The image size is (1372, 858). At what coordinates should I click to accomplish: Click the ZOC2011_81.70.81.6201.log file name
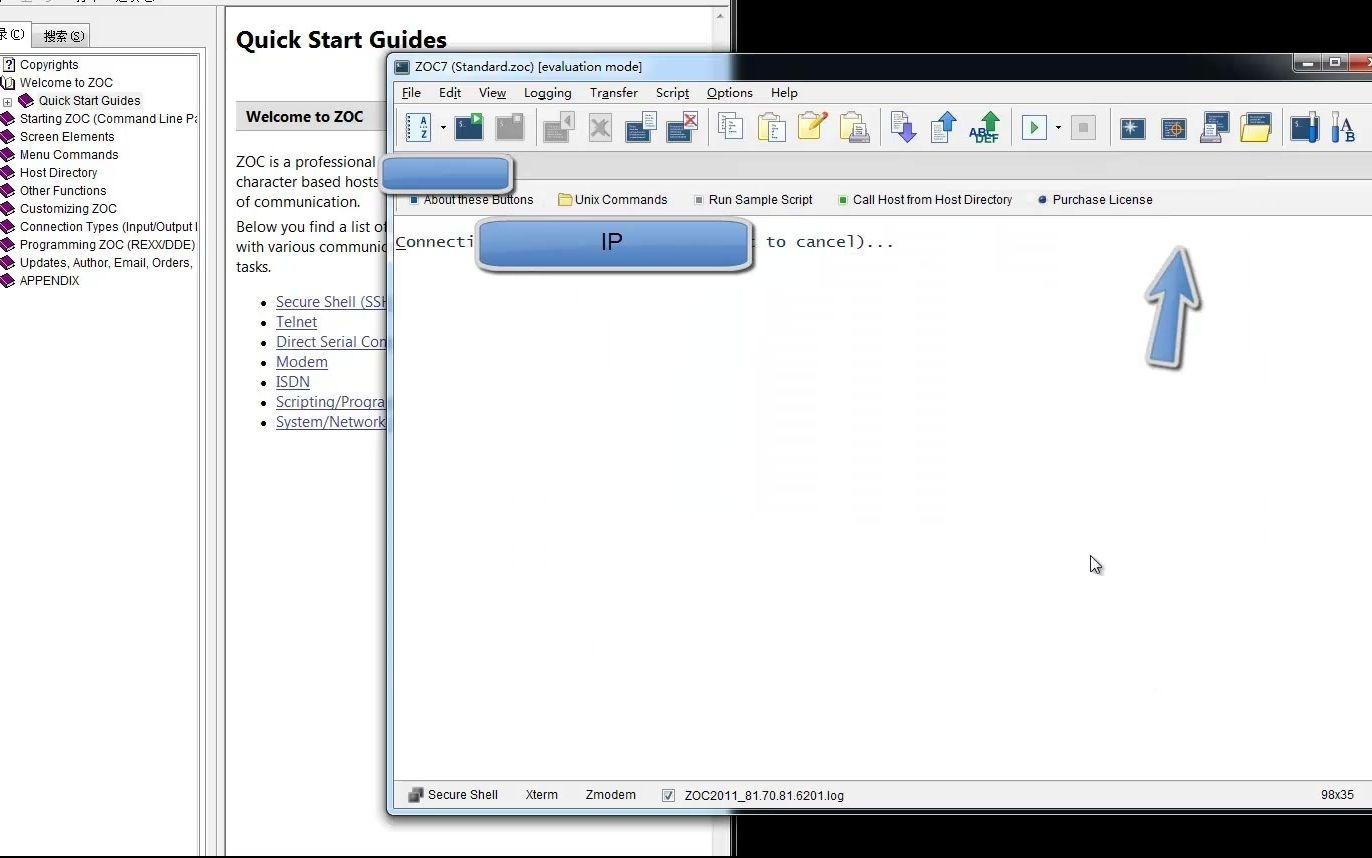tap(764, 796)
